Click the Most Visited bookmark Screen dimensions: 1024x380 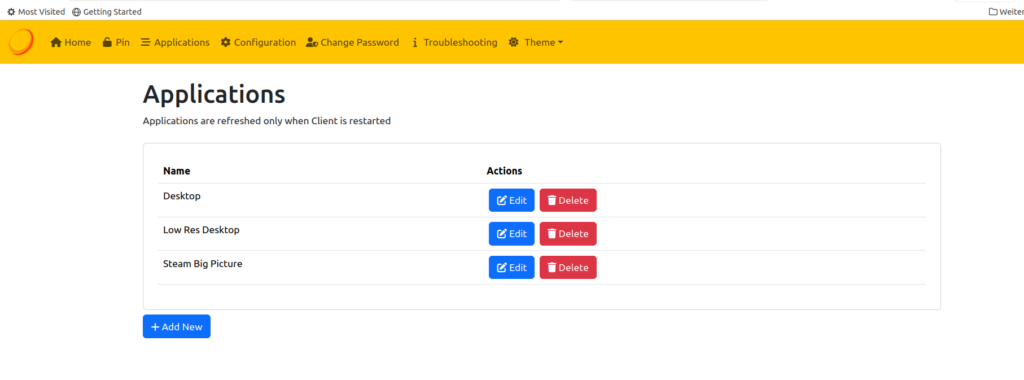(x=36, y=12)
